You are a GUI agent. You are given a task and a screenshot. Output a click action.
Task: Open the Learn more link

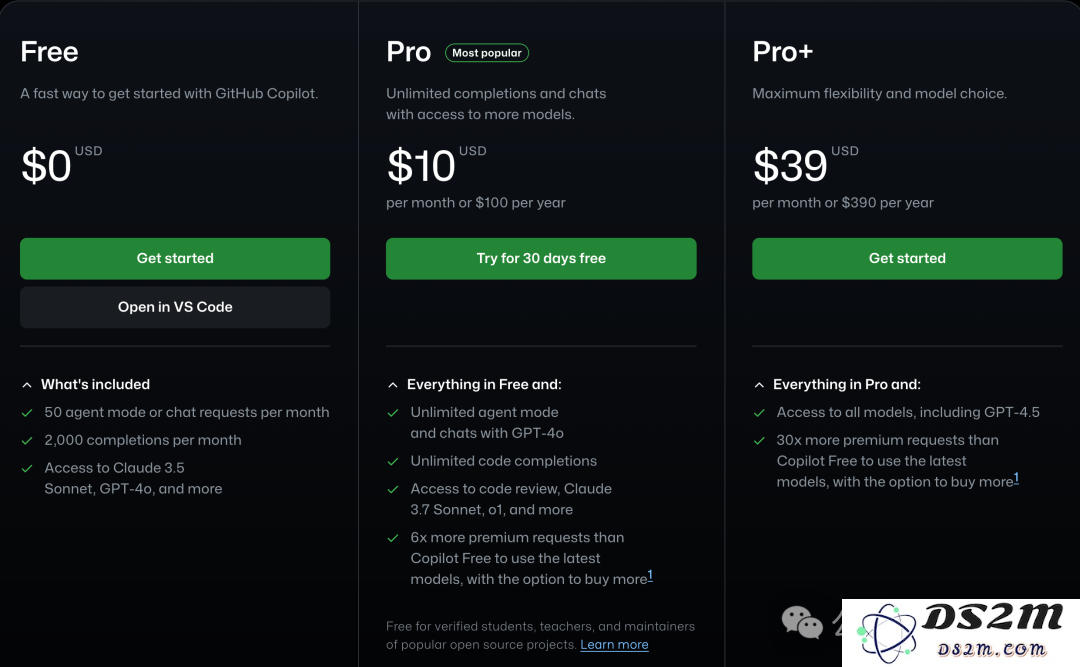614,645
